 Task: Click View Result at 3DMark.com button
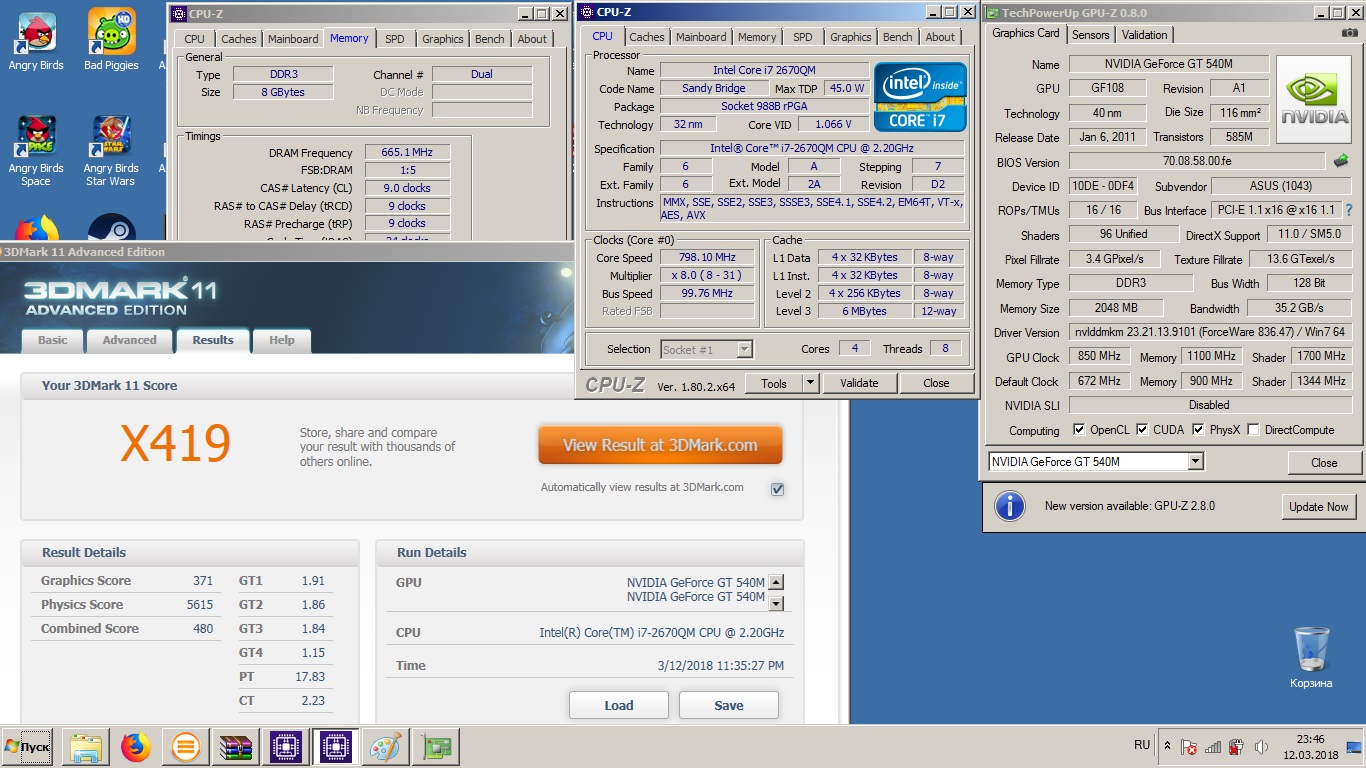click(660, 445)
